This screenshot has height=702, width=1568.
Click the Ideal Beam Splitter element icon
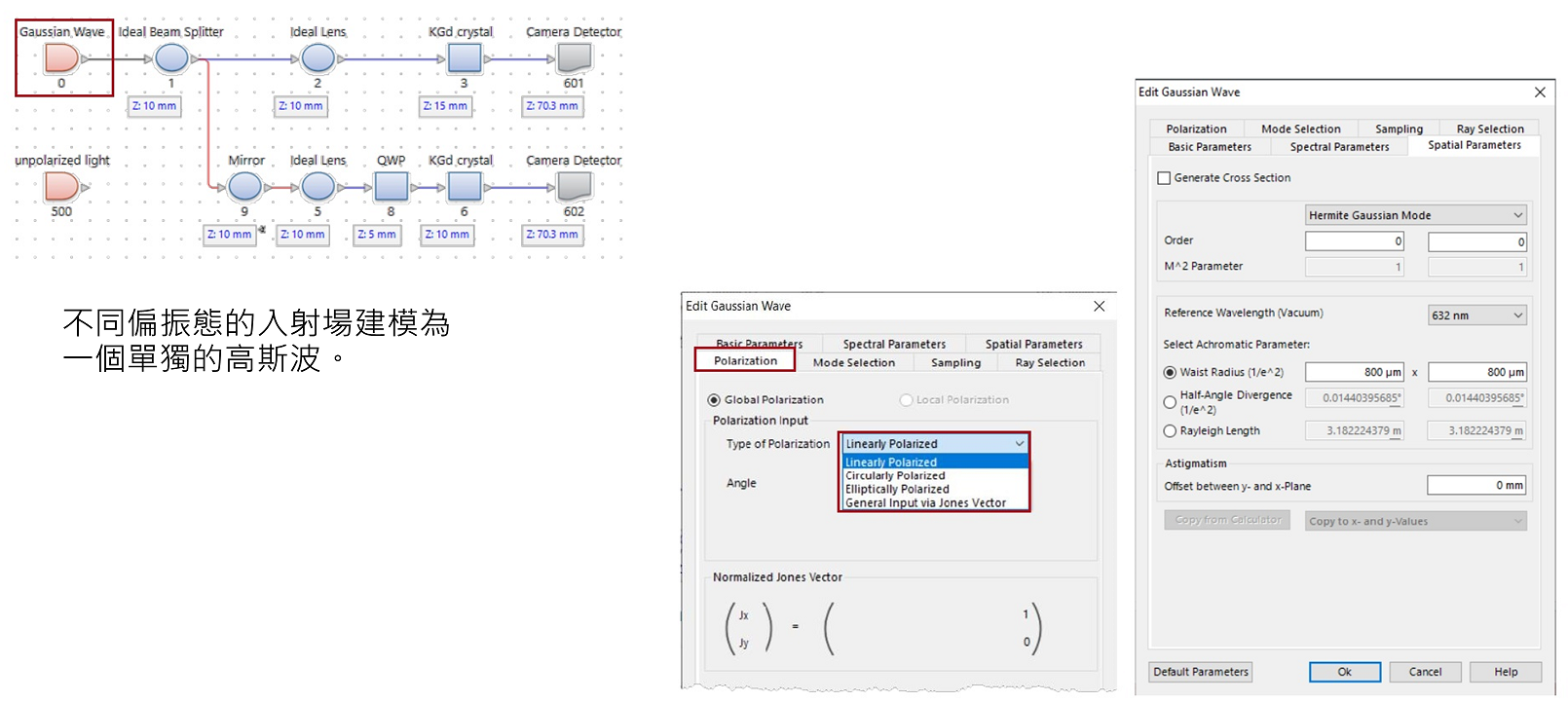(x=171, y=58)
